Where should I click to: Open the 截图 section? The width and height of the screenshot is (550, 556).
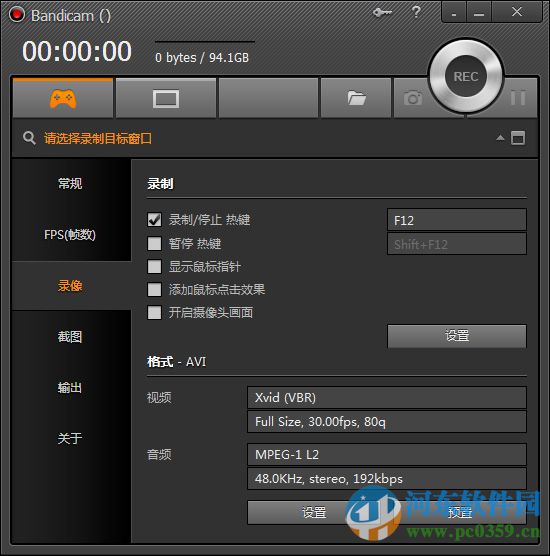[71, 337]
